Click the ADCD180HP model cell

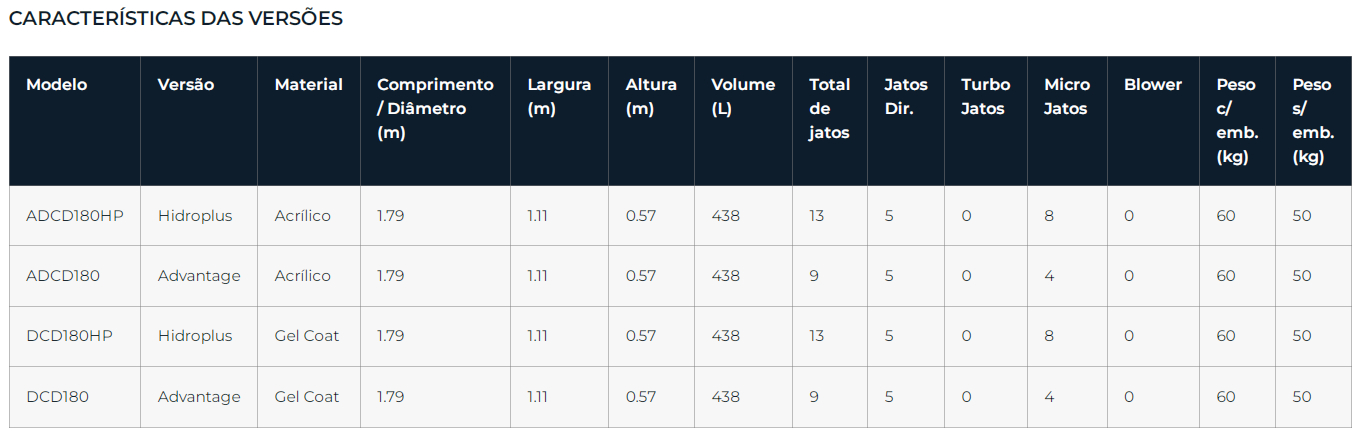[x=75, y=216]
